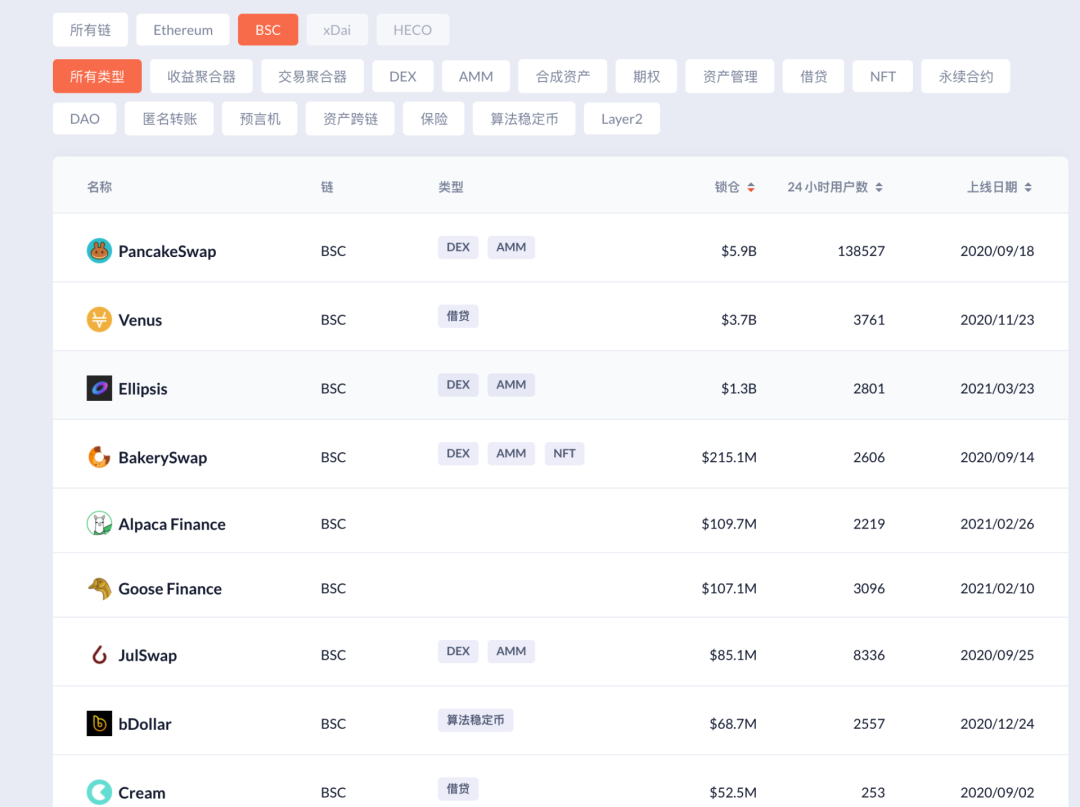Click the Venus project logo

point(99,320)
